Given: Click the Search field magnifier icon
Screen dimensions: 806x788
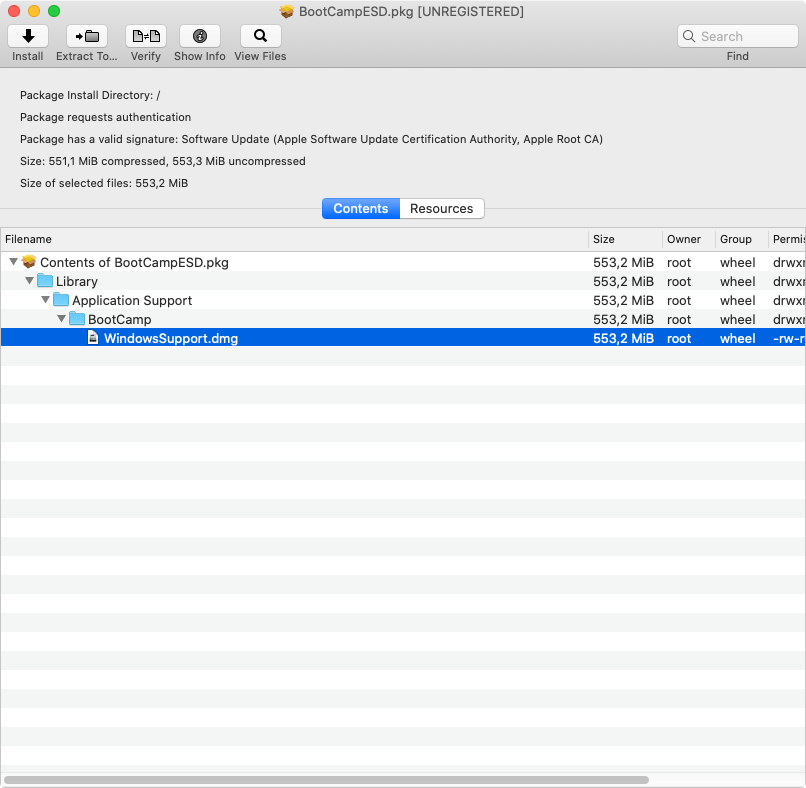Looking at the screenshot, I should coord(689,36).
